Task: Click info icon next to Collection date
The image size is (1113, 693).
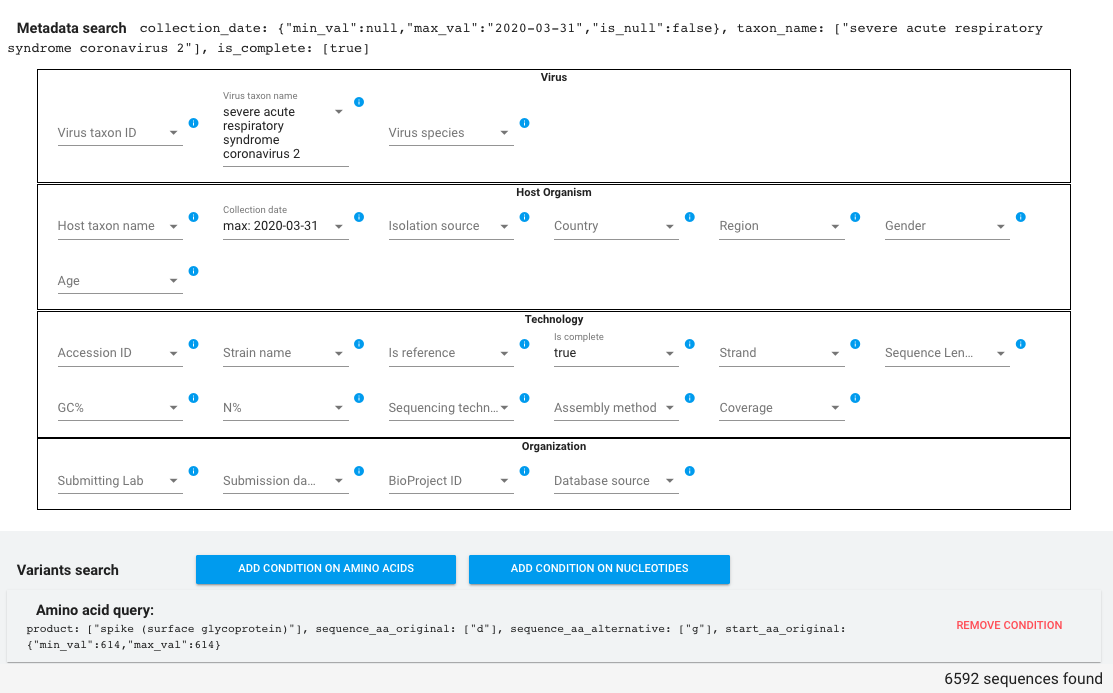Action: [358, 217]
